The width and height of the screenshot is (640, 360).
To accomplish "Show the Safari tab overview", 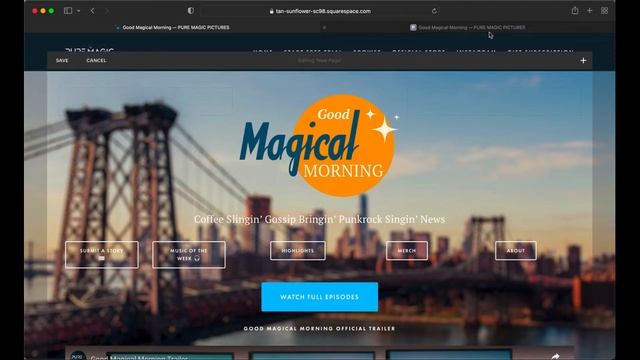I will (x=604, y=11).
